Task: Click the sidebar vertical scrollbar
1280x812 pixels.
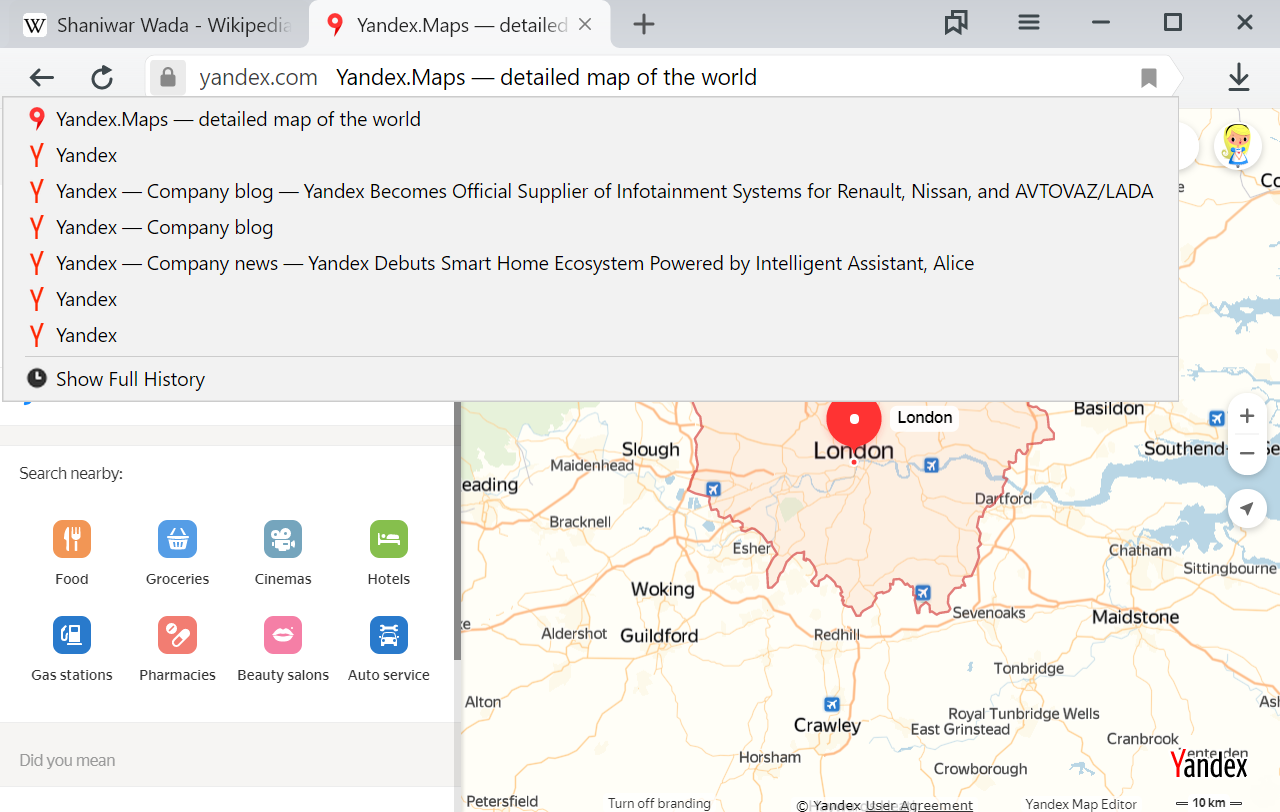Action: [458, 530]
